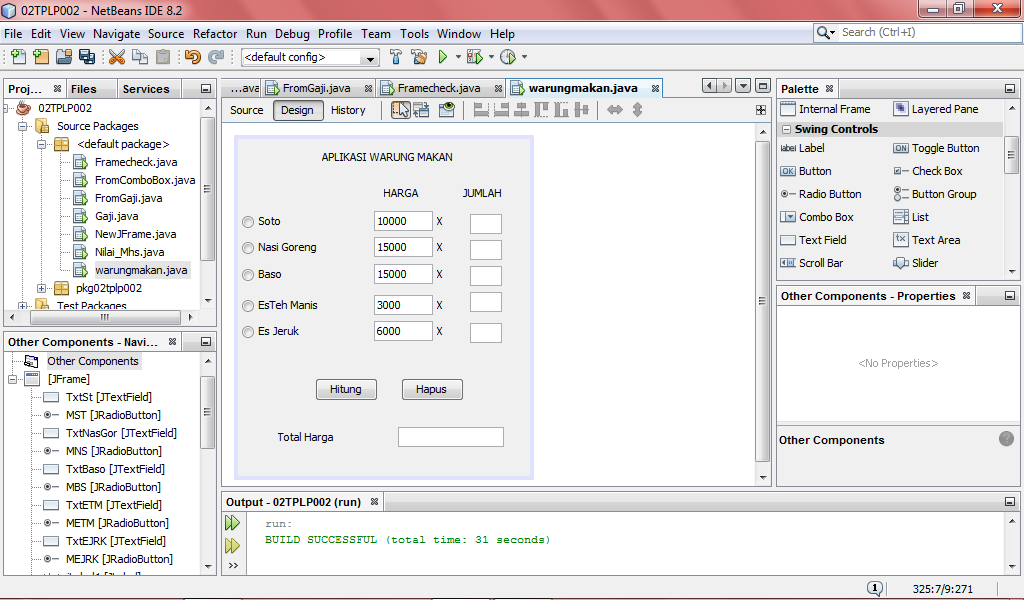1024x600 pixels.
Task: Select the Soto radio button
Action: (x=248, y=222)
